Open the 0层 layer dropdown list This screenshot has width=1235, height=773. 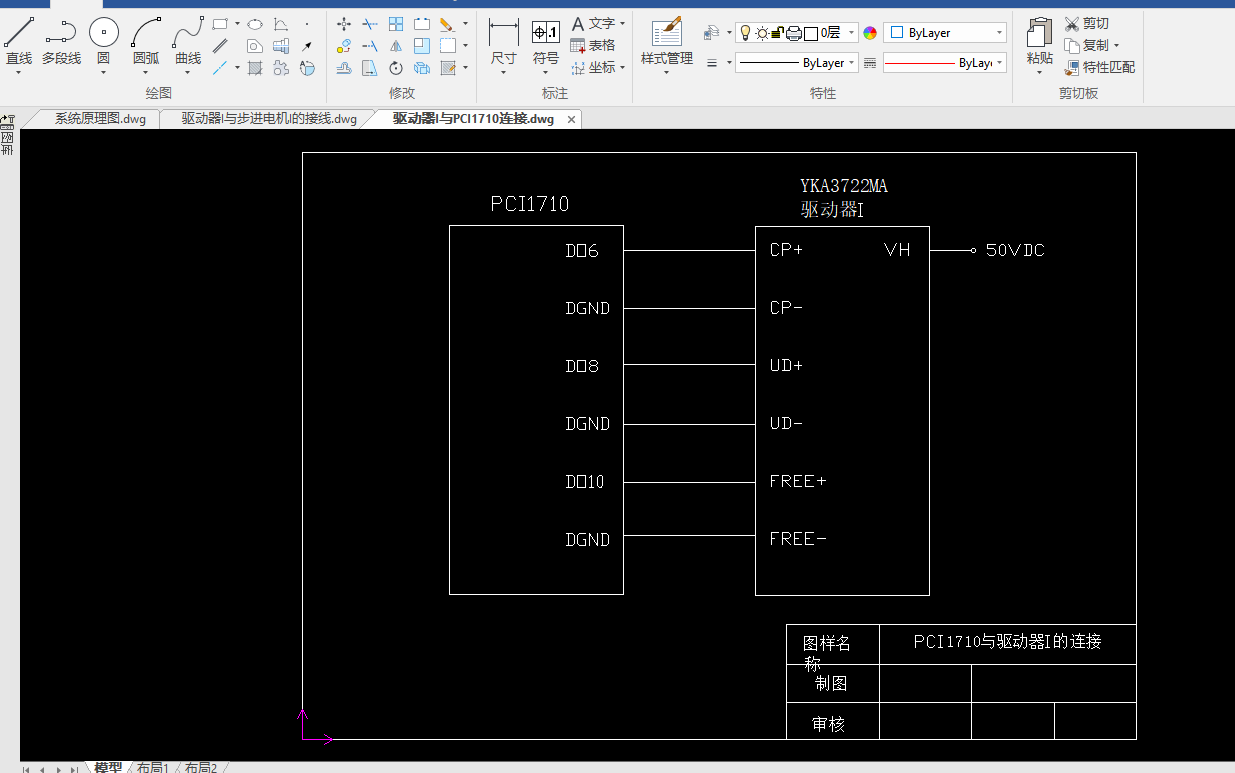click(852, 33)
